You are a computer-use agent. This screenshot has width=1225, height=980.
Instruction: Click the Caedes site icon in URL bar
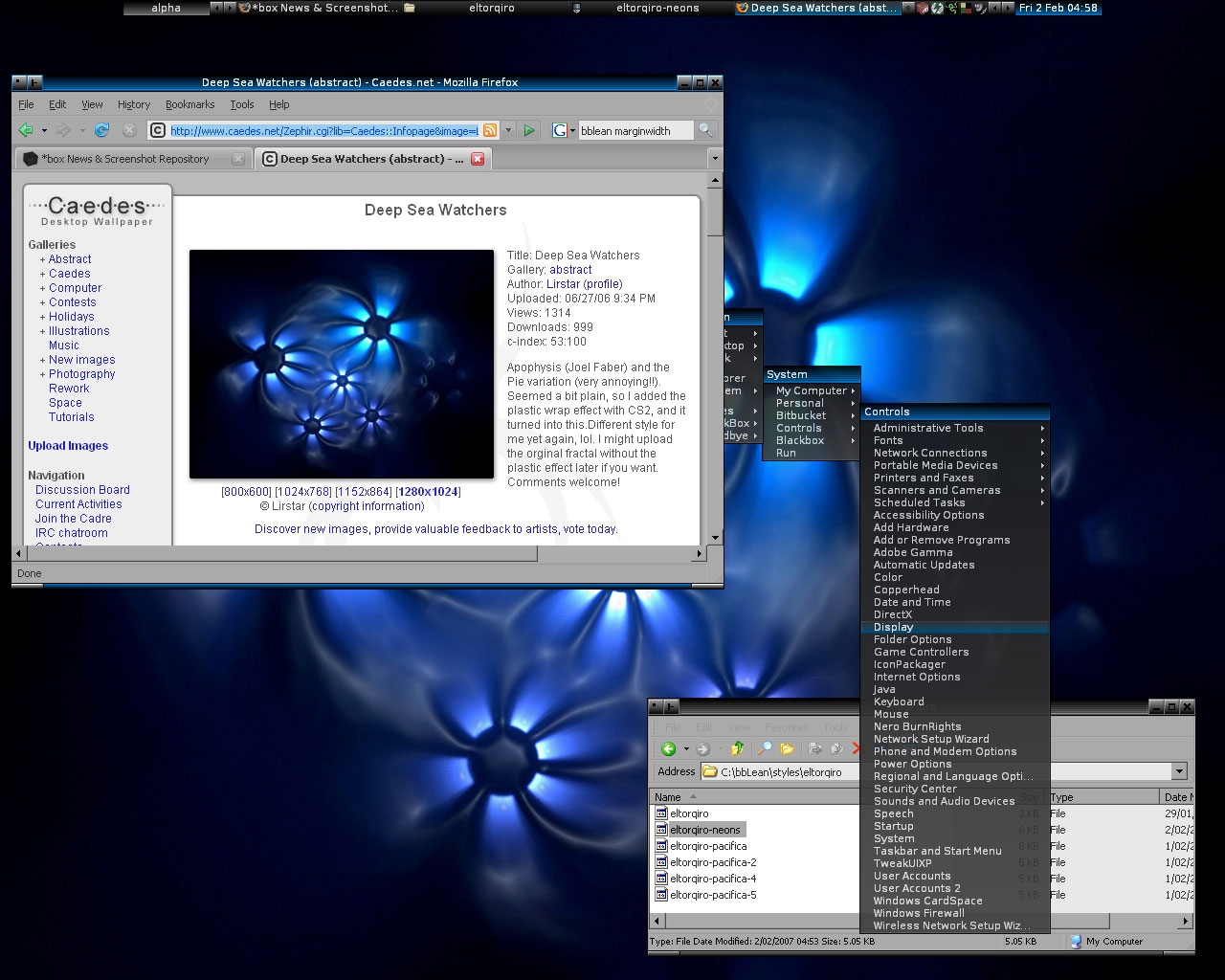pos(159,130)
